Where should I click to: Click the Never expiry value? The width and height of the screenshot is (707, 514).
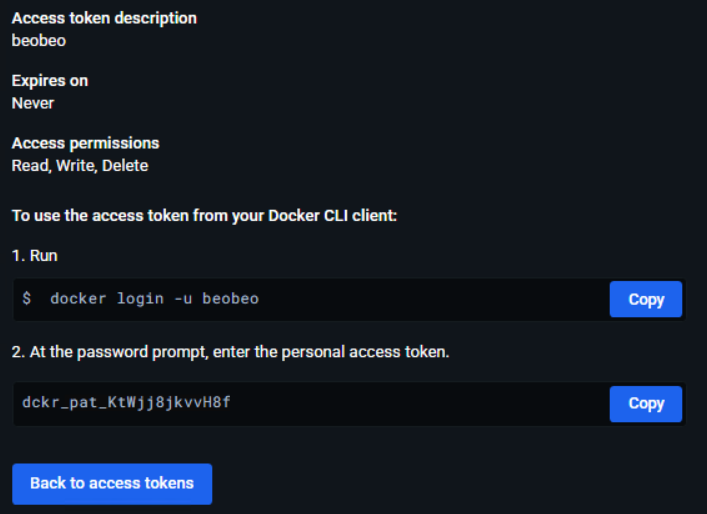33,103
